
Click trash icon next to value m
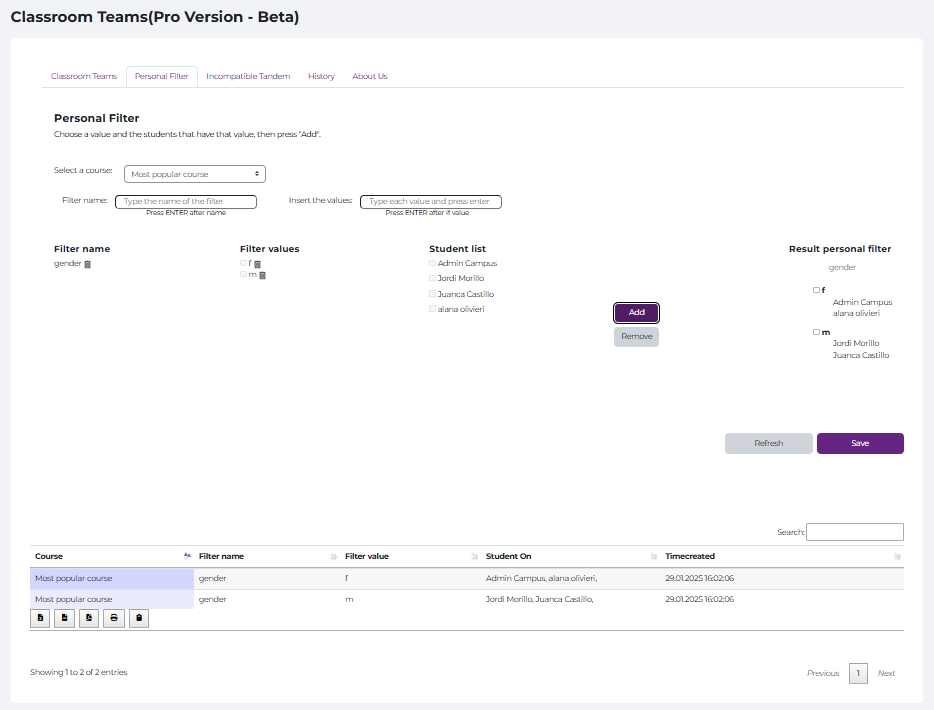click(x=262, y=275)
